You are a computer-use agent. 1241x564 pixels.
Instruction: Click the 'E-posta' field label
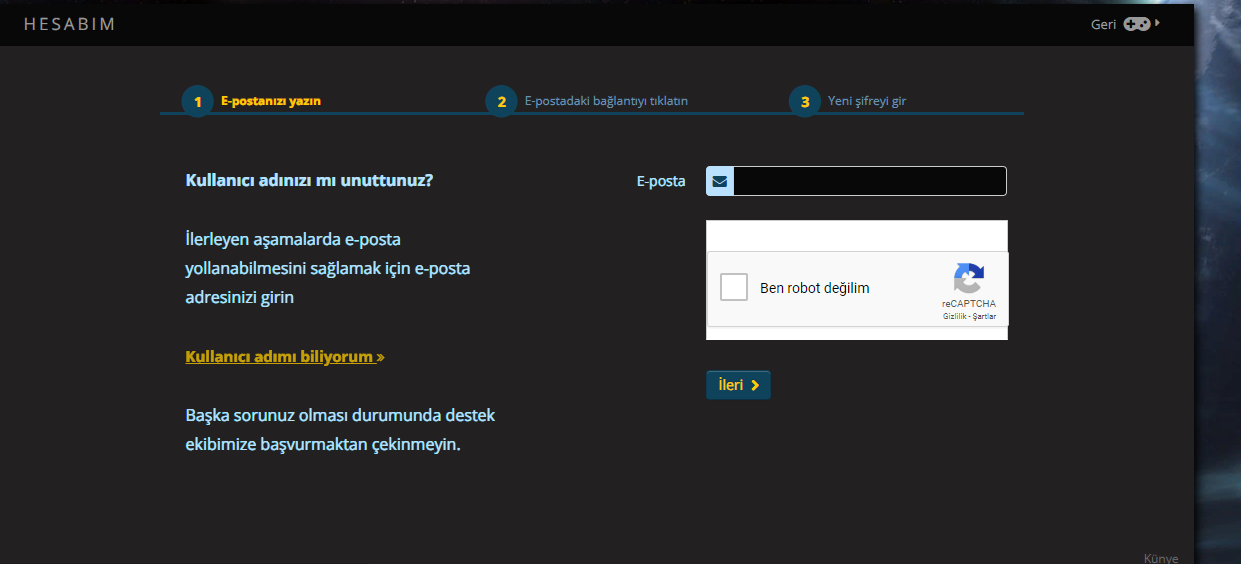[x=661, y=181]
